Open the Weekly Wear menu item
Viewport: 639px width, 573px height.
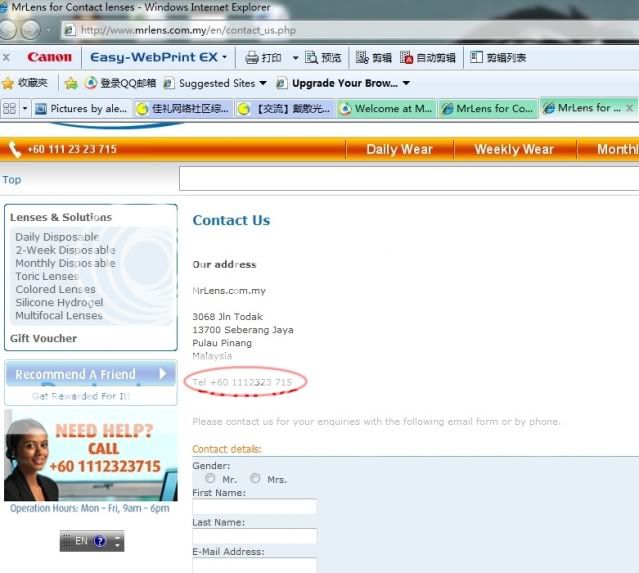[513, 149]
